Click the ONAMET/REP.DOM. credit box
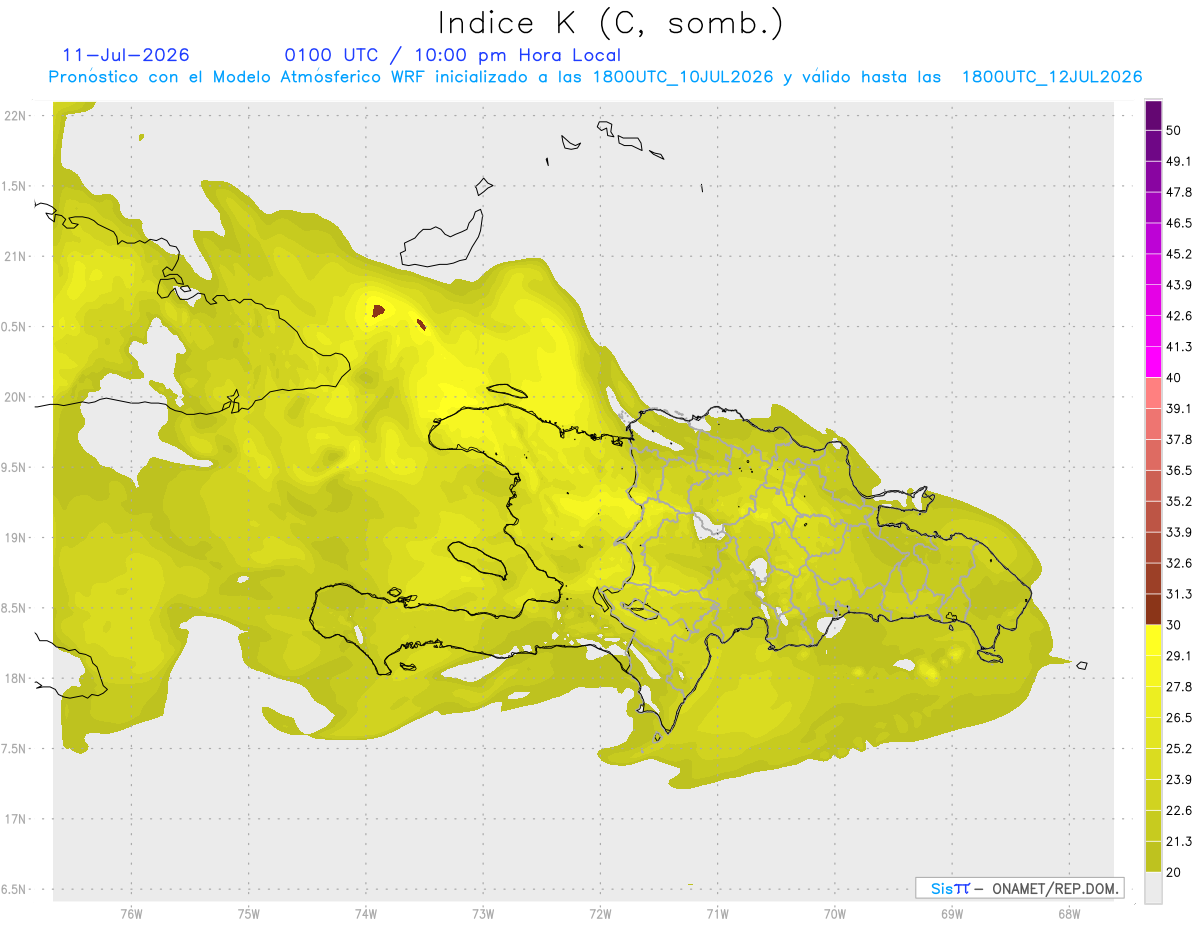 1019,888
